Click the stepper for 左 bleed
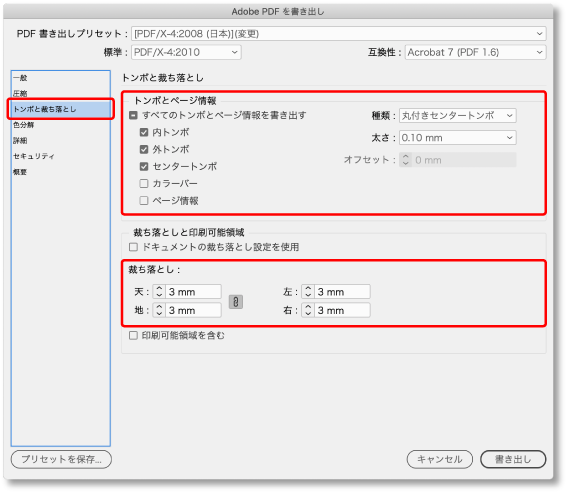 pos(308,292)
